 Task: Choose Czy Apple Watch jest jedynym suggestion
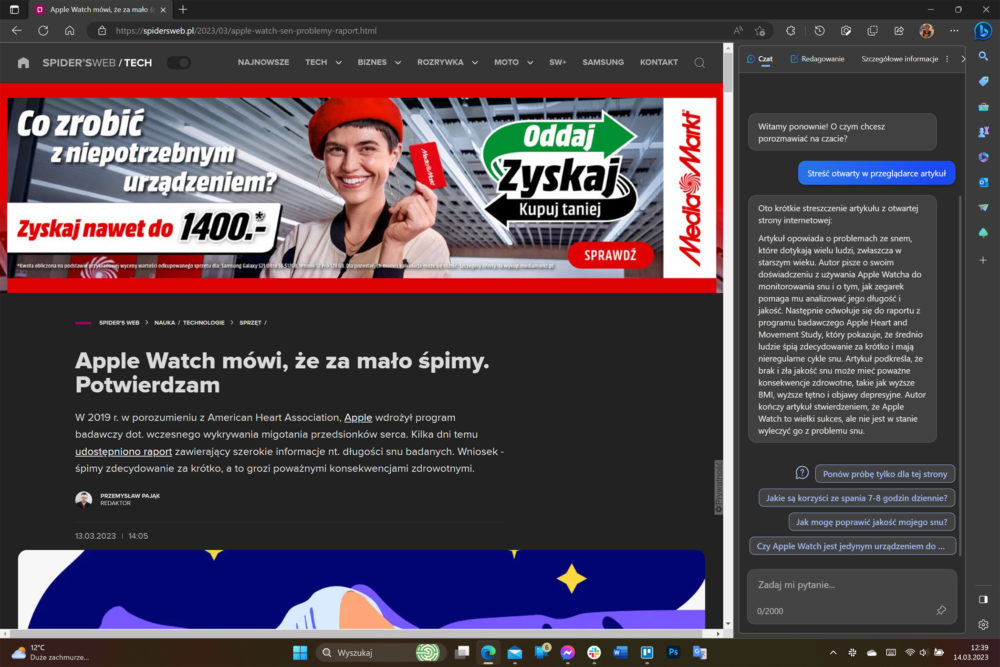pos(852,546)
